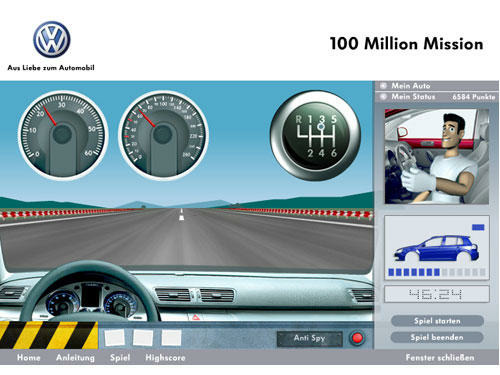This screenshot has height=375, width=500.
Task: Click the driver character picture
Action: 437,156
